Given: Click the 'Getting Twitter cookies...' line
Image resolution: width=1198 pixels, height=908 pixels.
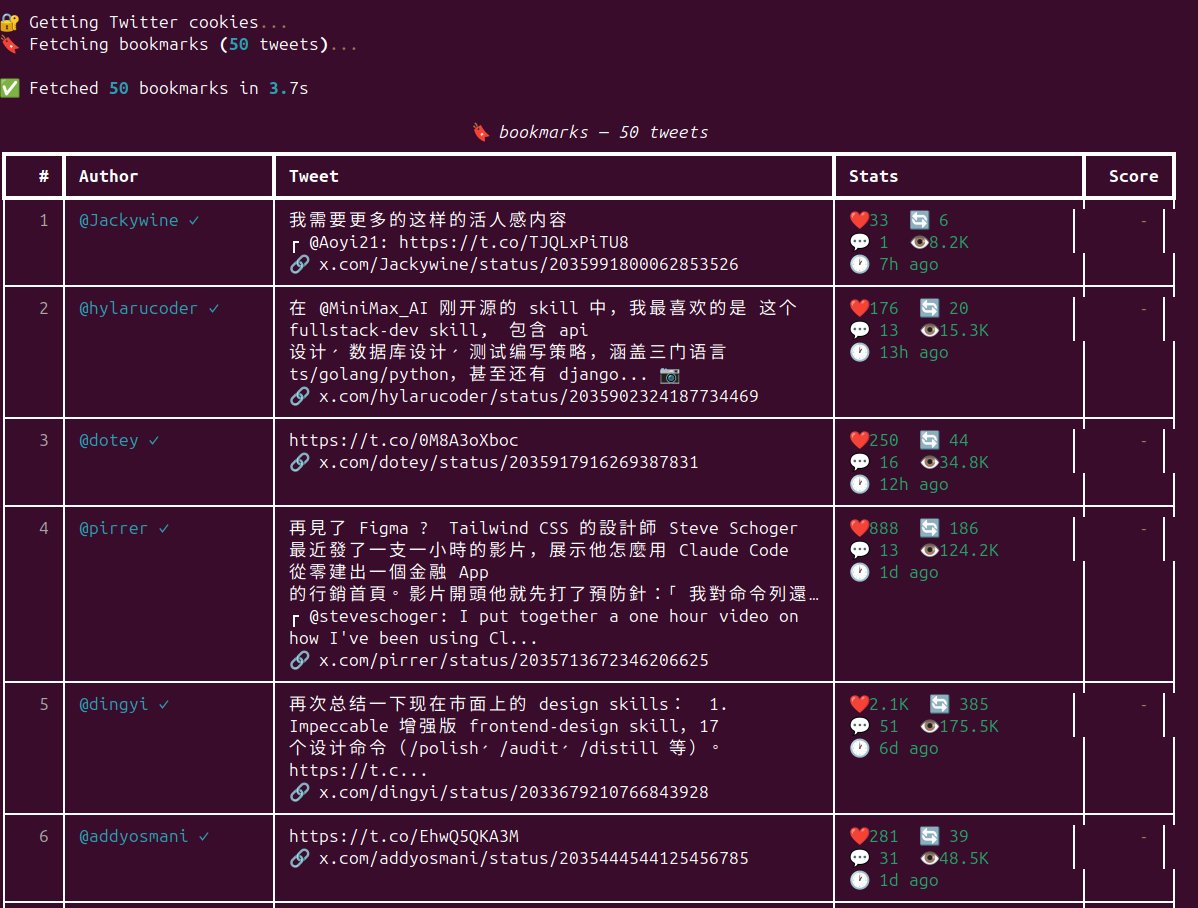Looking at the screenshot, I should [x=144, y=22].
